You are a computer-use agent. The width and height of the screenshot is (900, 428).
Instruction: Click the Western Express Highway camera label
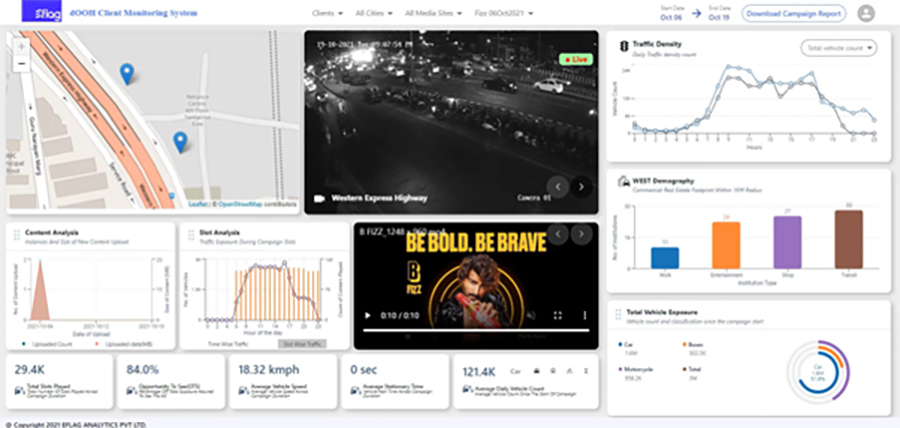(379, 199)
